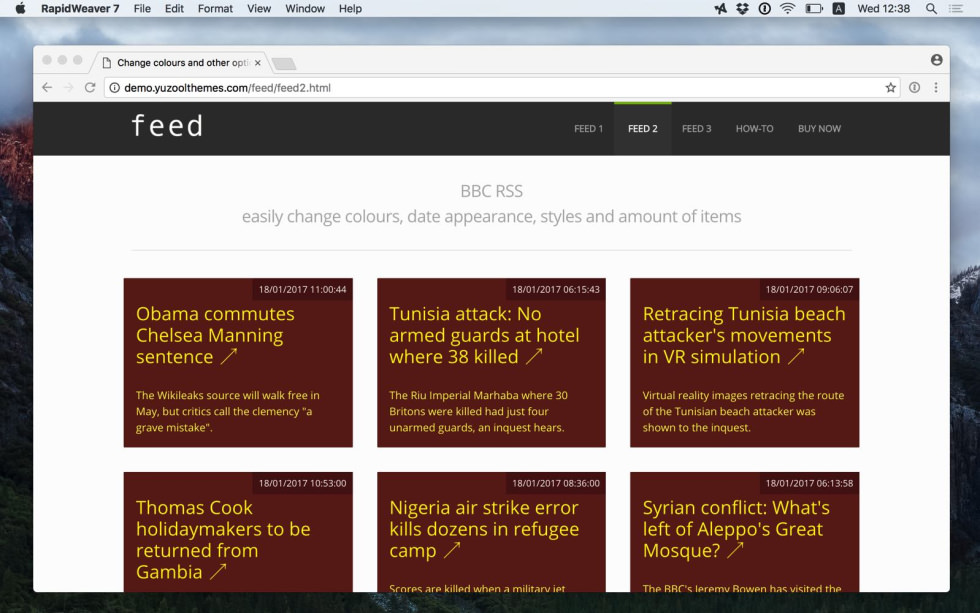
Task: Open Retracing Tunisia beach attacker's movements article
Action: click(744, 335)
